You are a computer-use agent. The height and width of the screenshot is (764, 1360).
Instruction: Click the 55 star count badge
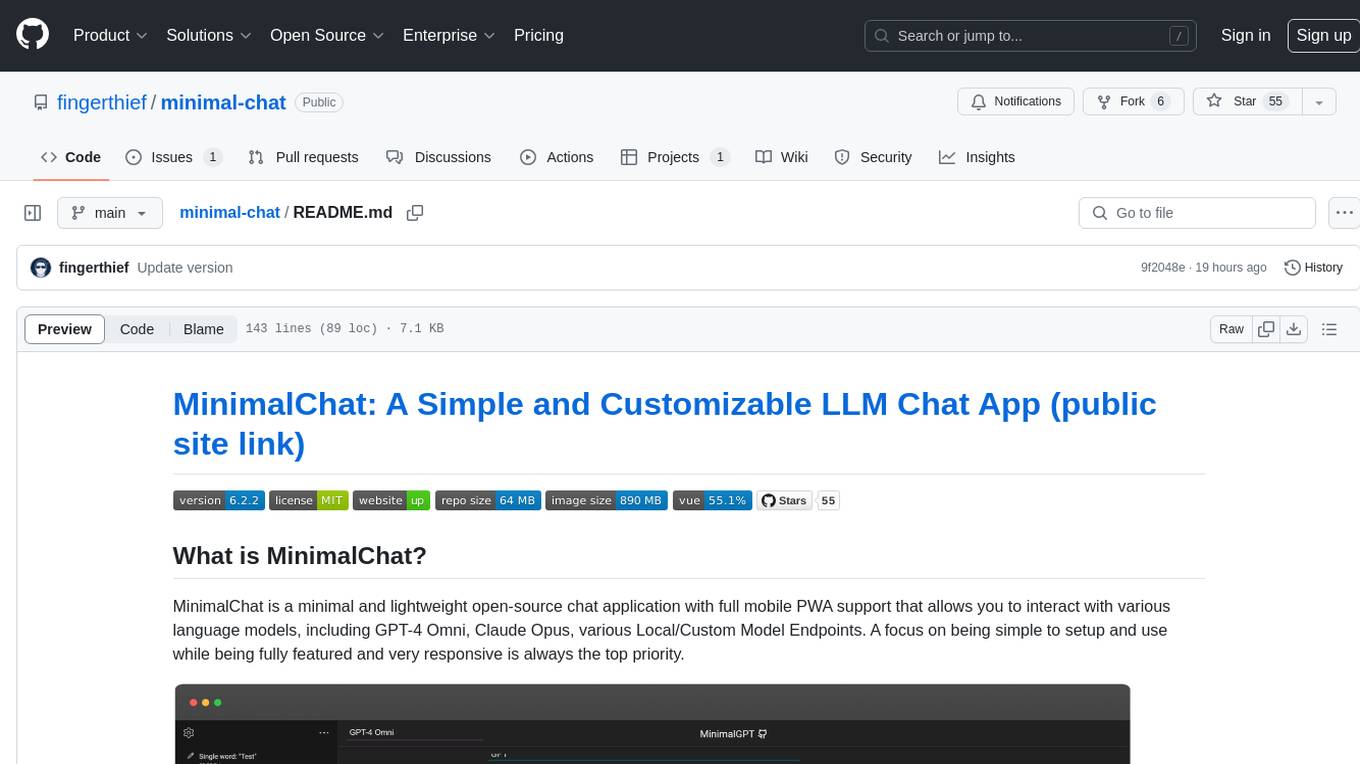point(828,500)
